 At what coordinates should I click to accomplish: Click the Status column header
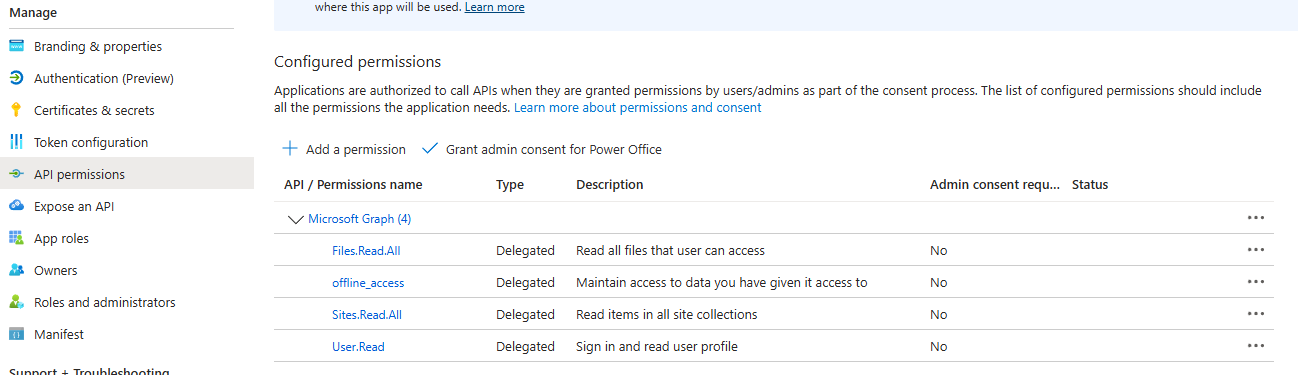(x=1090, y=184)
